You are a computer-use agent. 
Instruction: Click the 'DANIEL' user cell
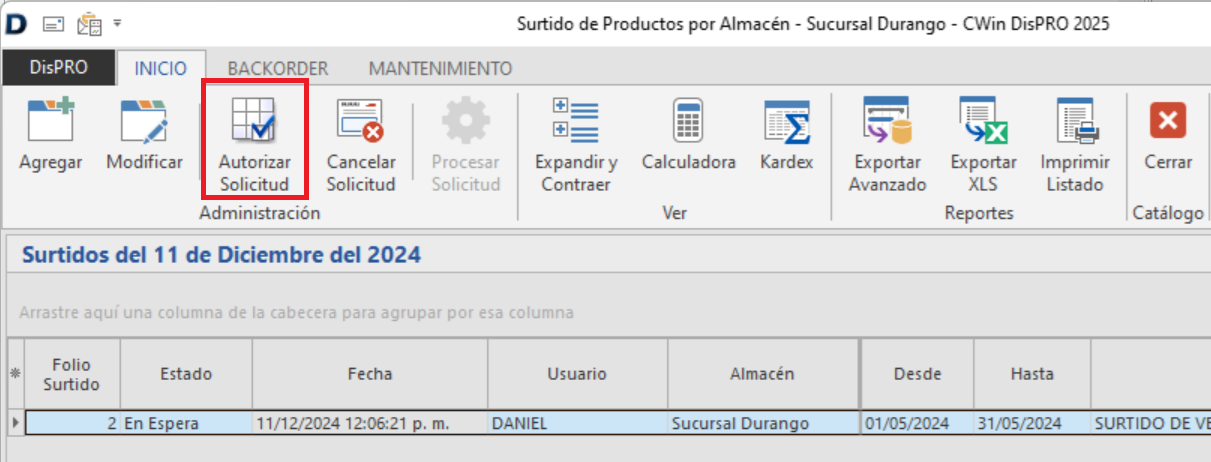coord(577,423)
